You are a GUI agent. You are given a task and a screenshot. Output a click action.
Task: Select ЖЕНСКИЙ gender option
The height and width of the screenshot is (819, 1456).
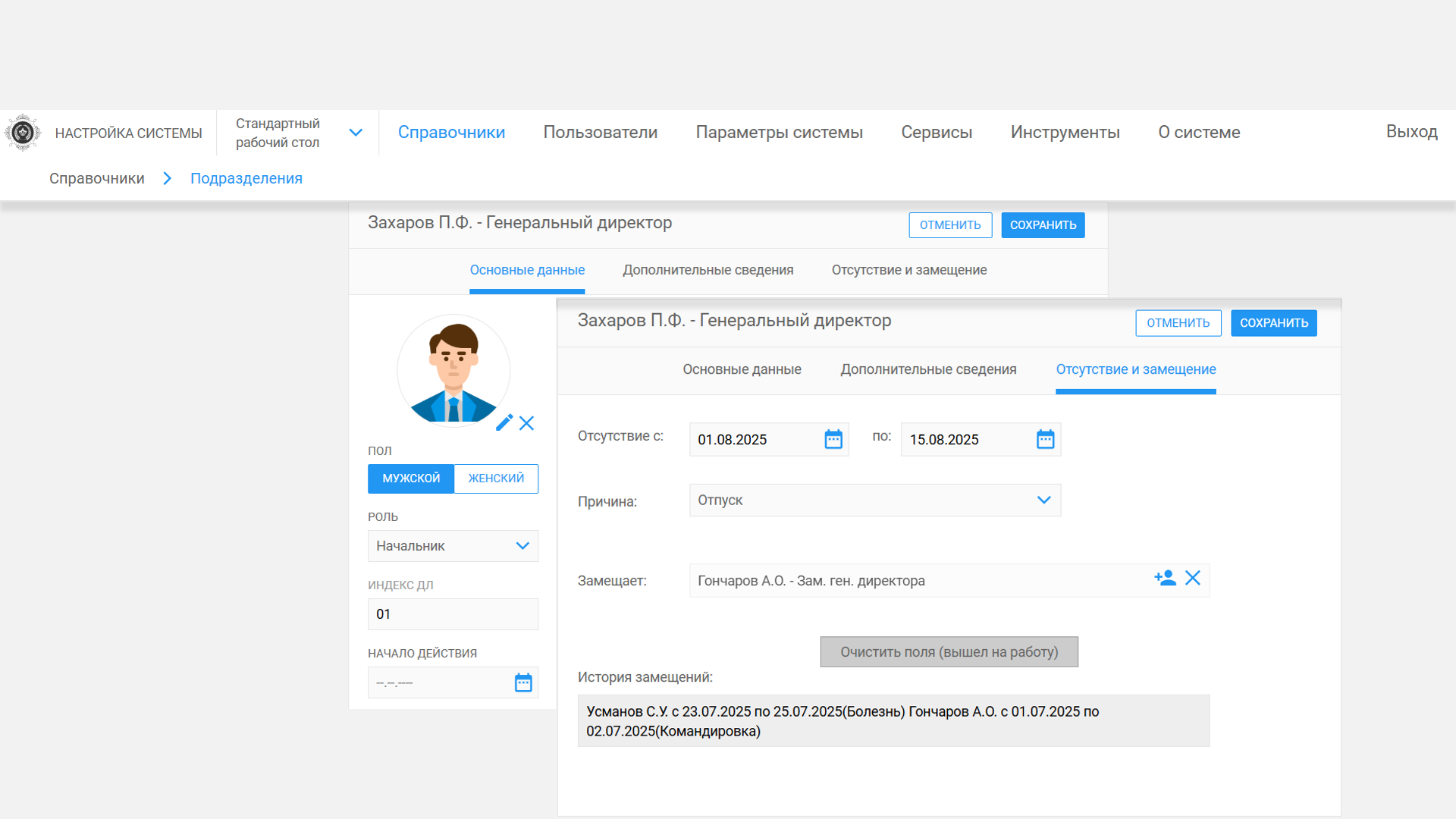tap(496, 479)
